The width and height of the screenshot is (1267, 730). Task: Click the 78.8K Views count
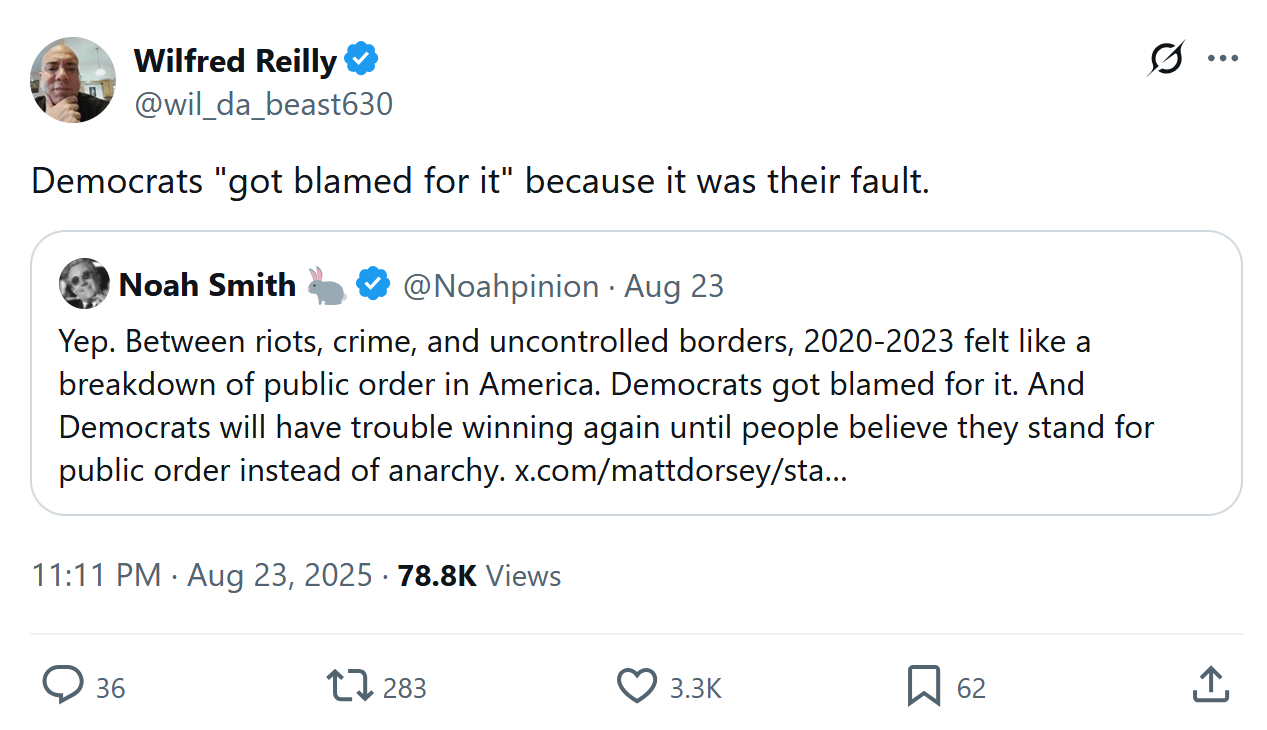[479, 576]
